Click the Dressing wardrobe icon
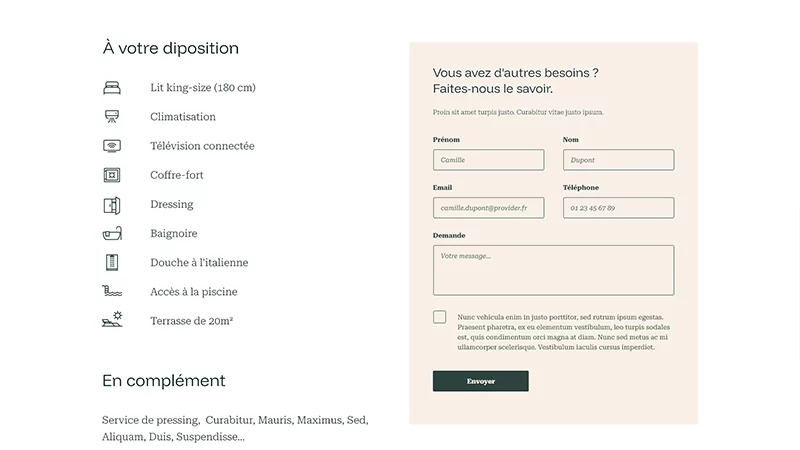Screen dimensions: 800x450 112,205
